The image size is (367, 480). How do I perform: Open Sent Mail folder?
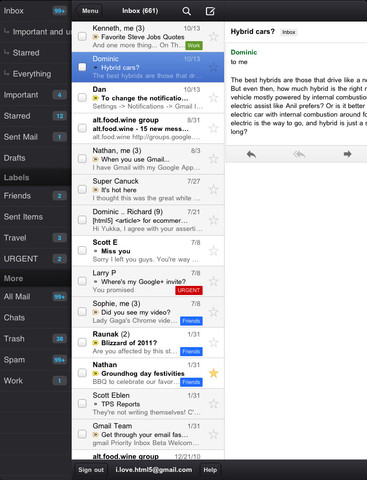(35, 137)
